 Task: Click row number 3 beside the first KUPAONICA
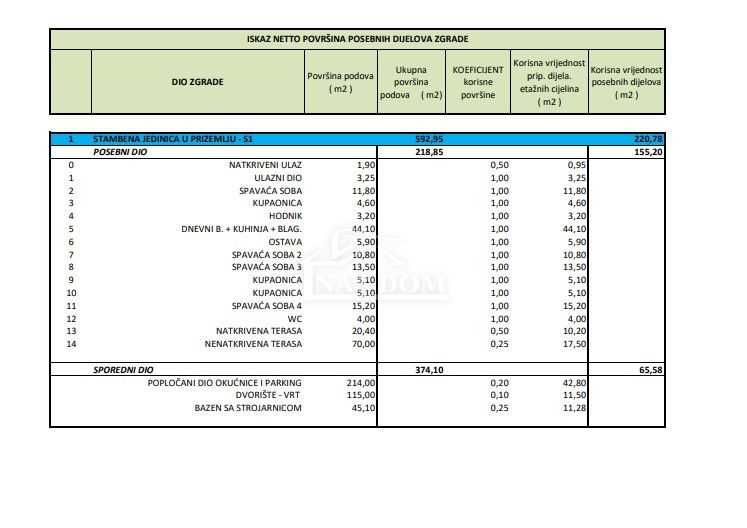71,203
